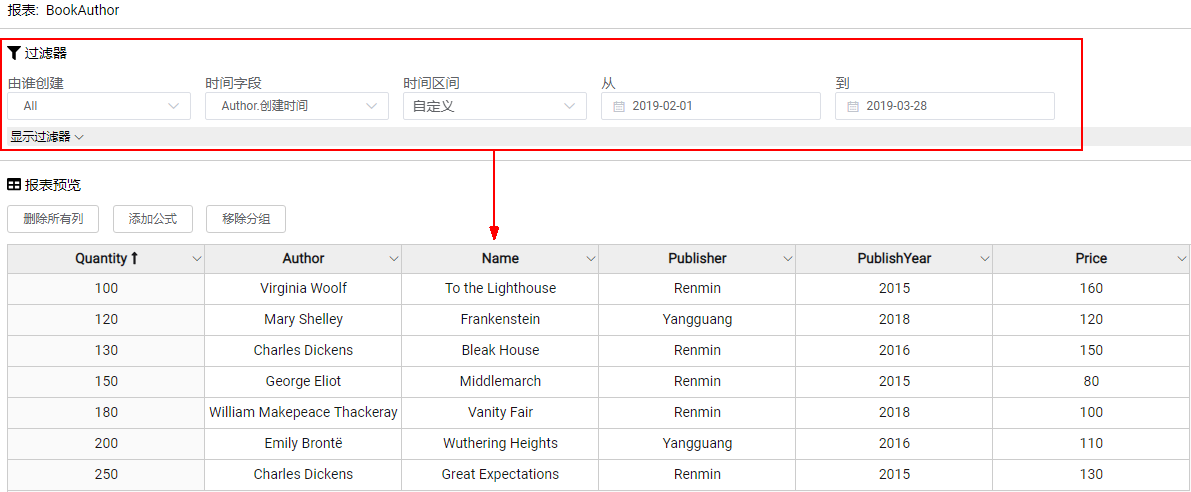Click the Quantity value 100
The width and height of the screenshot is (1191, 492).
point(106,289)
